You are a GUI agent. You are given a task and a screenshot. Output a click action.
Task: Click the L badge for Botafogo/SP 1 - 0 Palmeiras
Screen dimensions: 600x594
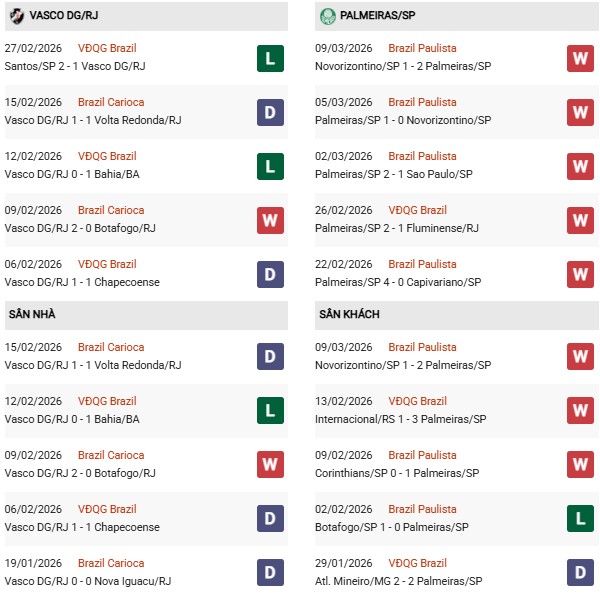(580, 519)
